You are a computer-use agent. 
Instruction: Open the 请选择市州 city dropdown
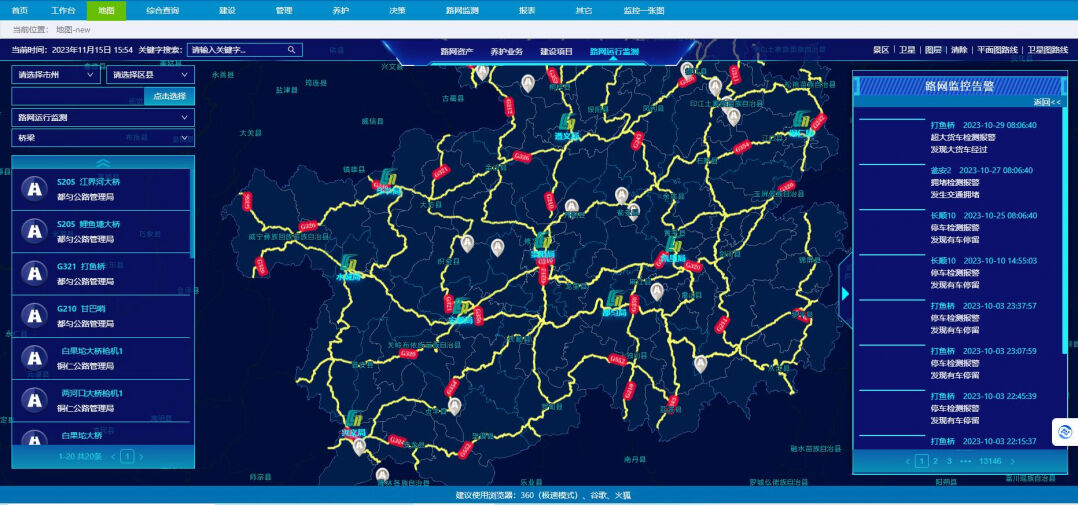point(56,76)
